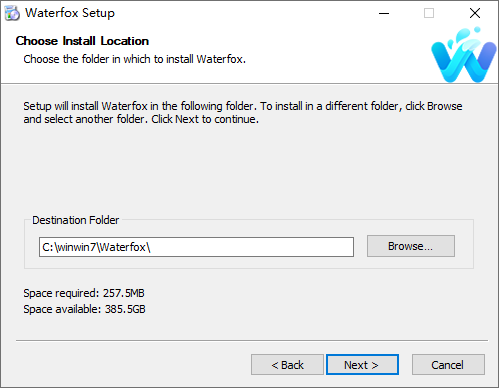This screenshot has height=388, width=499.
Task: Close the setup window with X
Action: point(475,13)
